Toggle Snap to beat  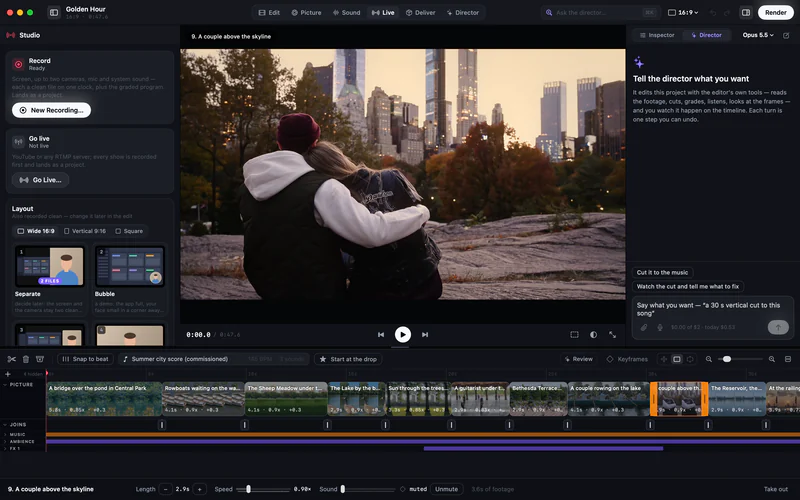pos(85,359)
